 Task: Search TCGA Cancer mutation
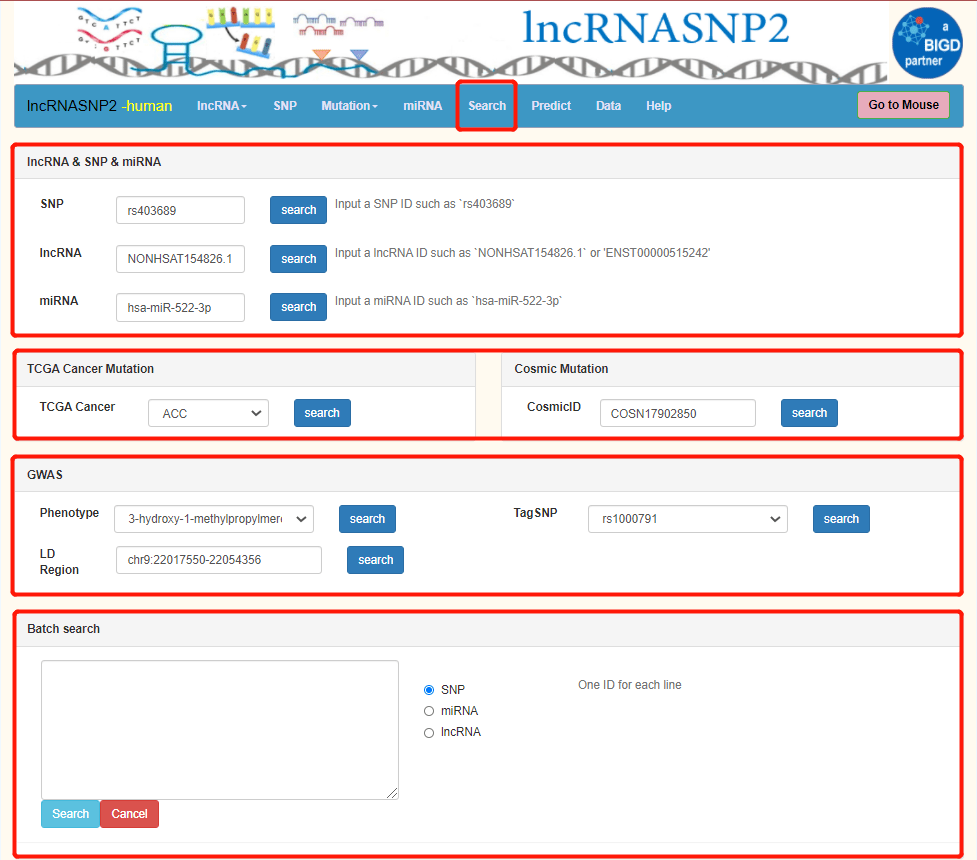[x=322, y=413]
